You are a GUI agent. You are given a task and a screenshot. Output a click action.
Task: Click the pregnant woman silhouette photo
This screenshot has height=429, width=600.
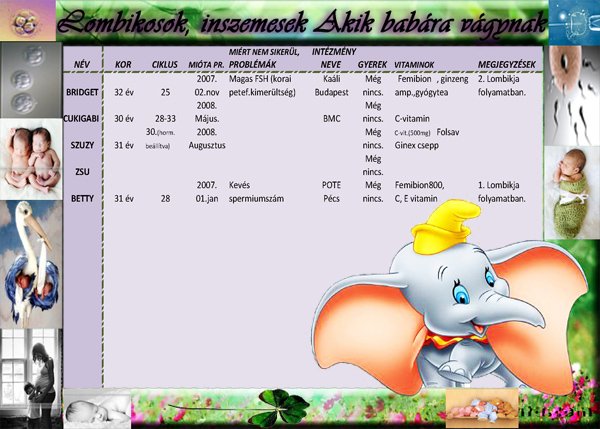pyautogui.click(x=30, y=370)
